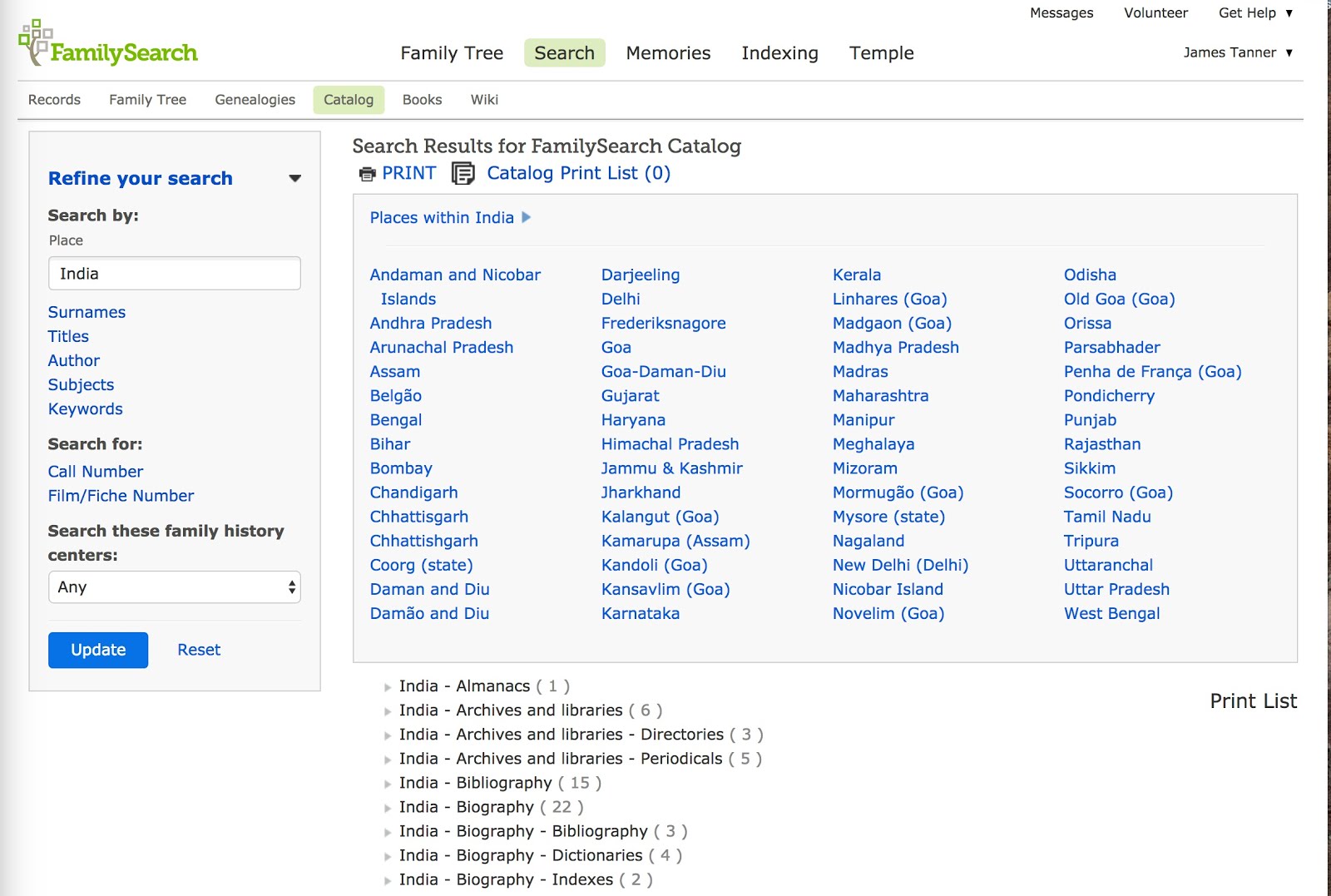Click the Messages link
Viewport: 1331px width, 896px height.
[1061, 12]
